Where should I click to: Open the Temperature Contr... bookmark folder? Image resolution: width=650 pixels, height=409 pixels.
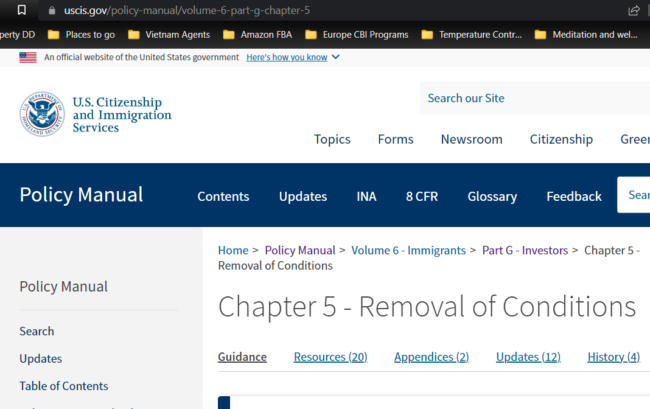tap(472, 35)
